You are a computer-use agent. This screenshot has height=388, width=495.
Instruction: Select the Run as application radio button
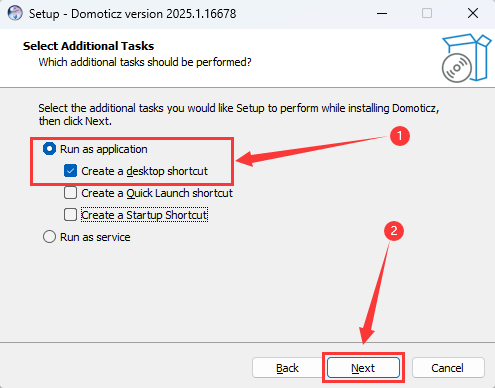pyautogui.click(x=49, y=149)
